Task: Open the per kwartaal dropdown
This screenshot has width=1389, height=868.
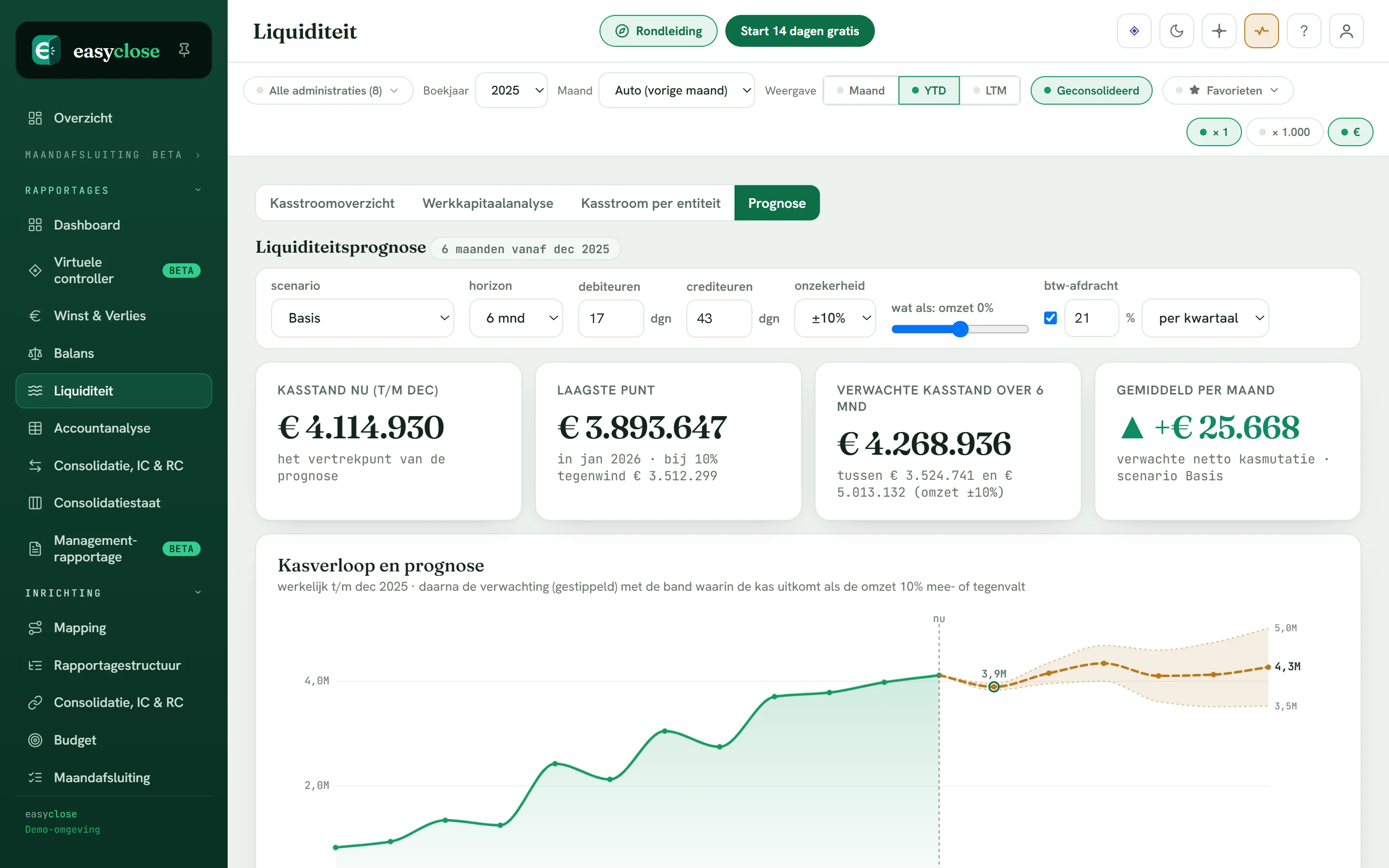Action: [1205, 318]
